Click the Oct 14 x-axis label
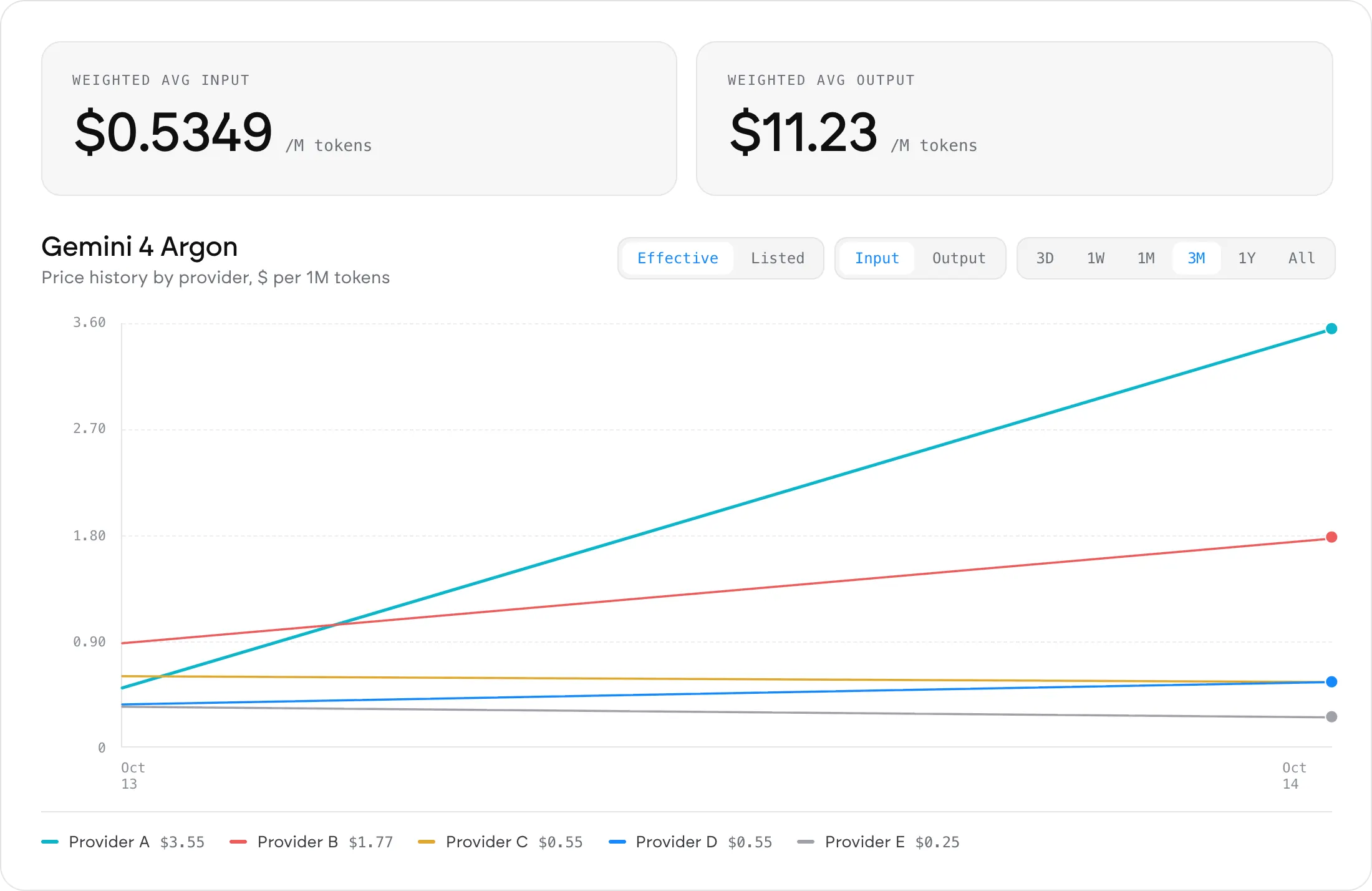 click(x=1294, y=776)
